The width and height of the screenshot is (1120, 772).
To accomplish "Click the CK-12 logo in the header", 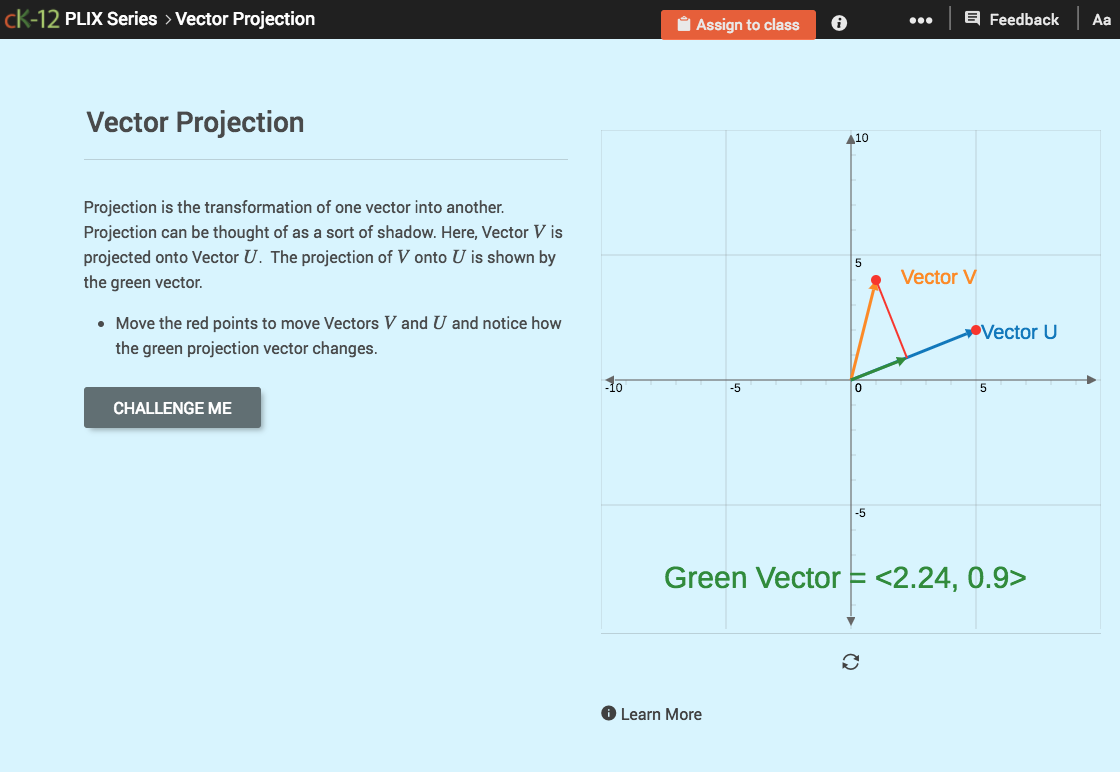I will click(x=31, y=18).
